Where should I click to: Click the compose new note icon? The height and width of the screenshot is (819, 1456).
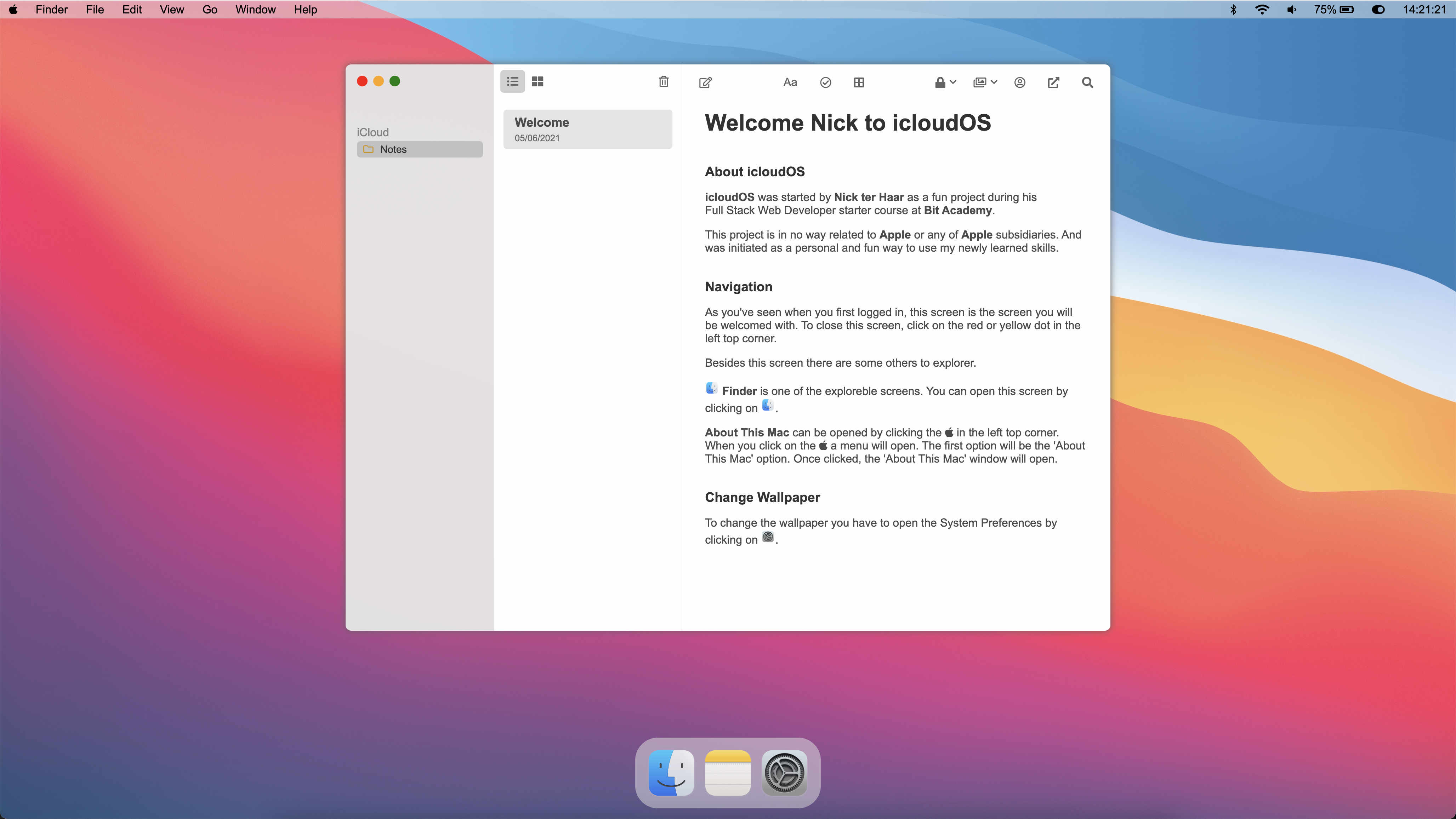pos(705,82)
